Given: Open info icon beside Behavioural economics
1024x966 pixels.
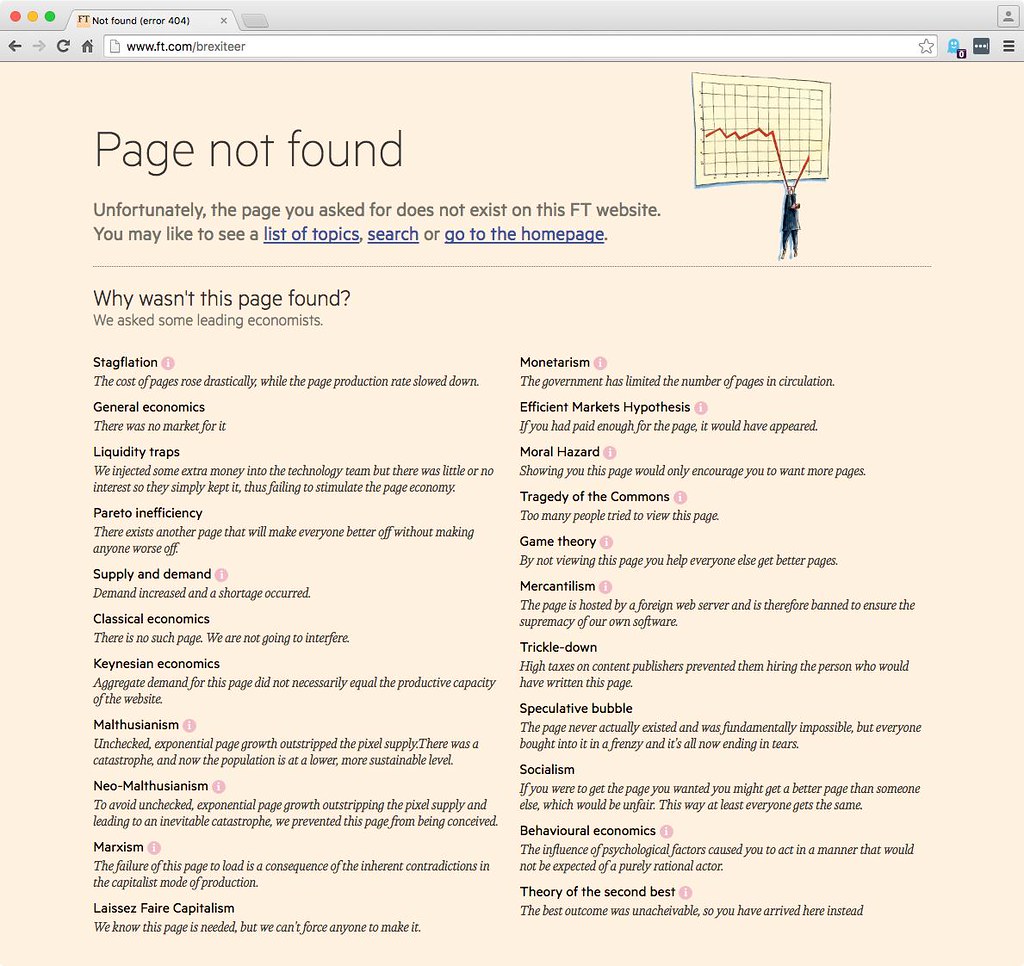Looking at the screenshot, I should tap(666, 831).
